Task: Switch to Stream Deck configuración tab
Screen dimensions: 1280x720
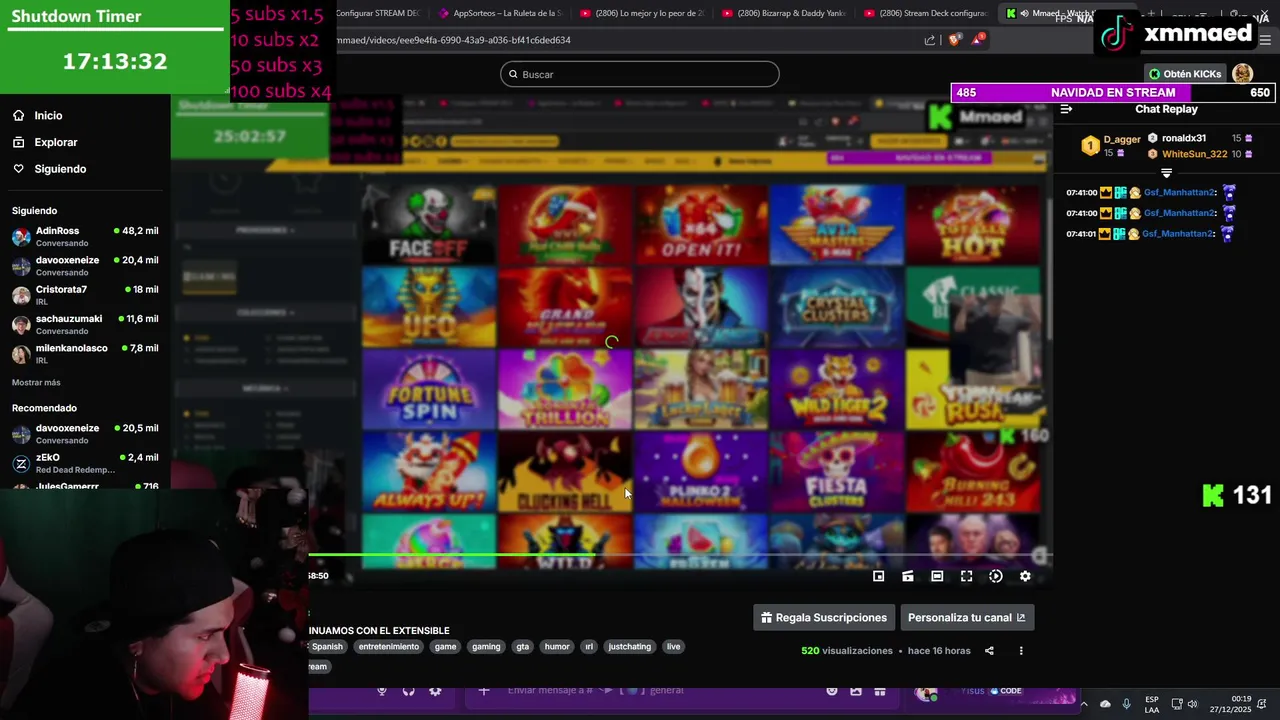Action: coord(927,13)
